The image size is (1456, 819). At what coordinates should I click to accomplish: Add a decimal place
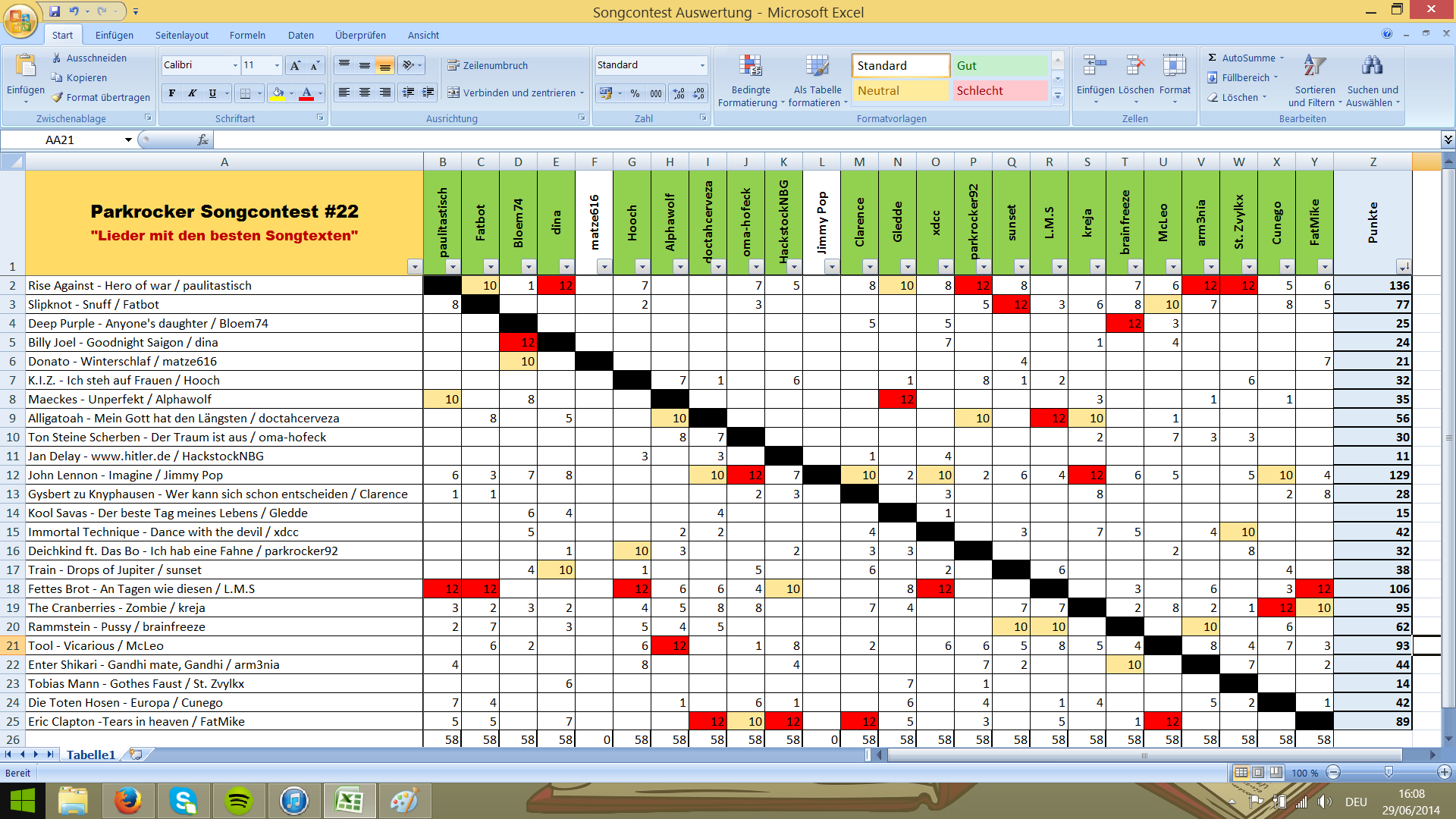click(679, 93)
